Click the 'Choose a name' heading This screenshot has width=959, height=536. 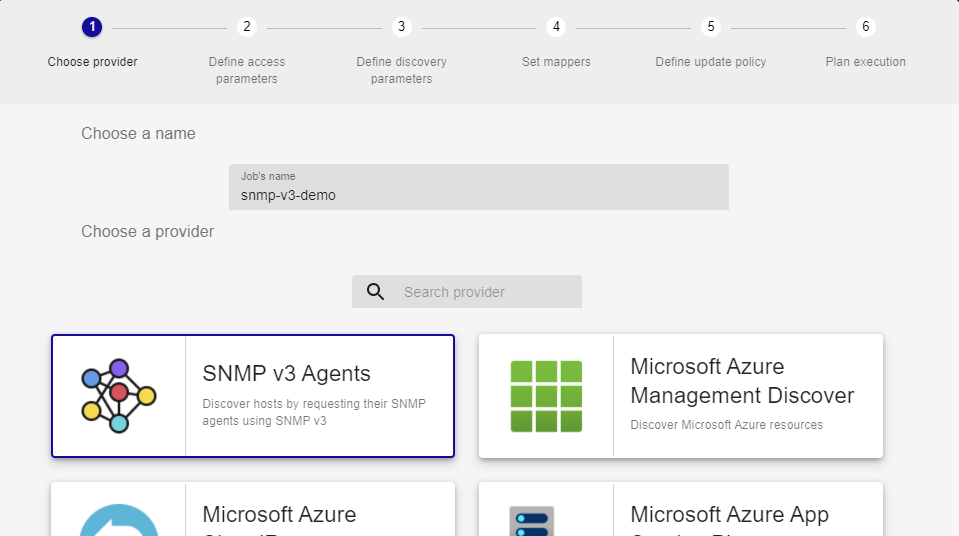pyautogui.click(x=138, y=133)
